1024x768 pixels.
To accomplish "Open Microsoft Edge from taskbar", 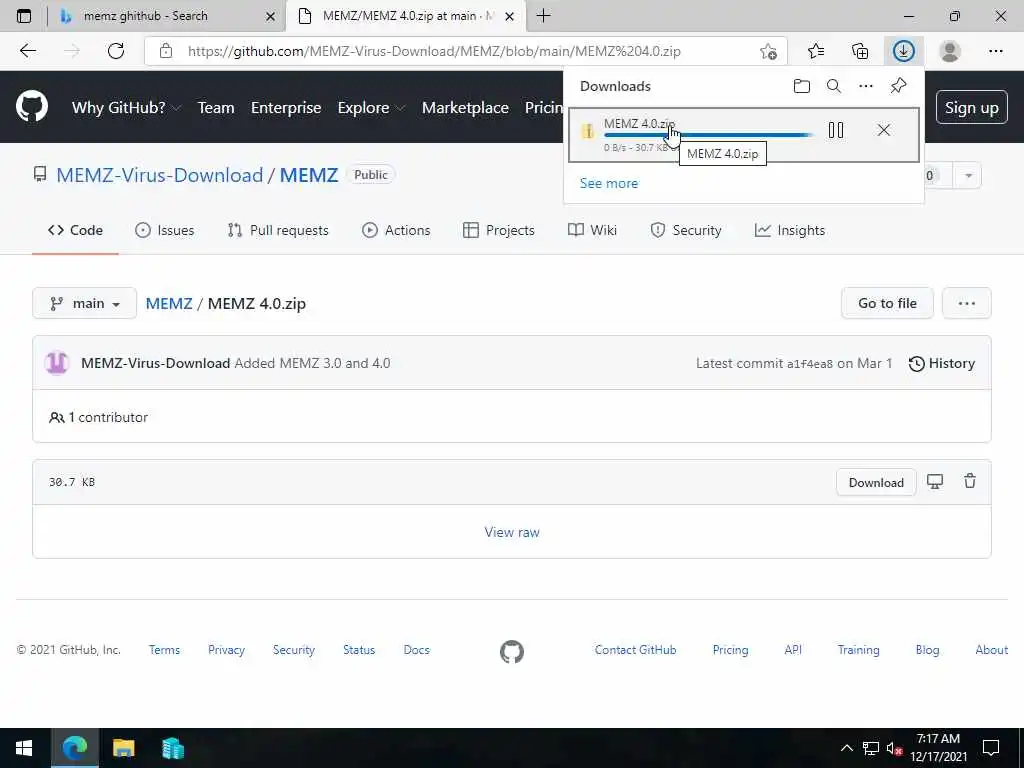I will coord(74,748).
